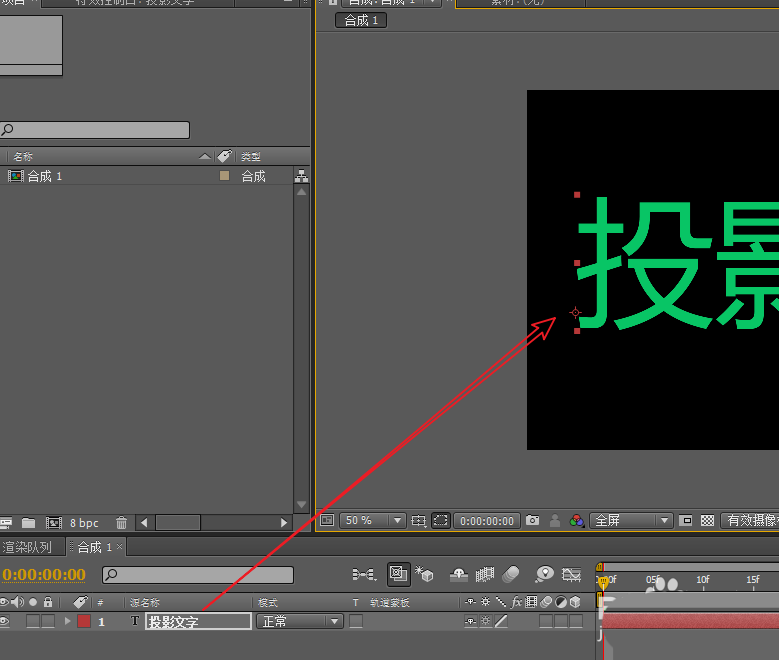The image size is (779, 660).
Task: Create a new folder in Project panel
Action: coord(29,523)
